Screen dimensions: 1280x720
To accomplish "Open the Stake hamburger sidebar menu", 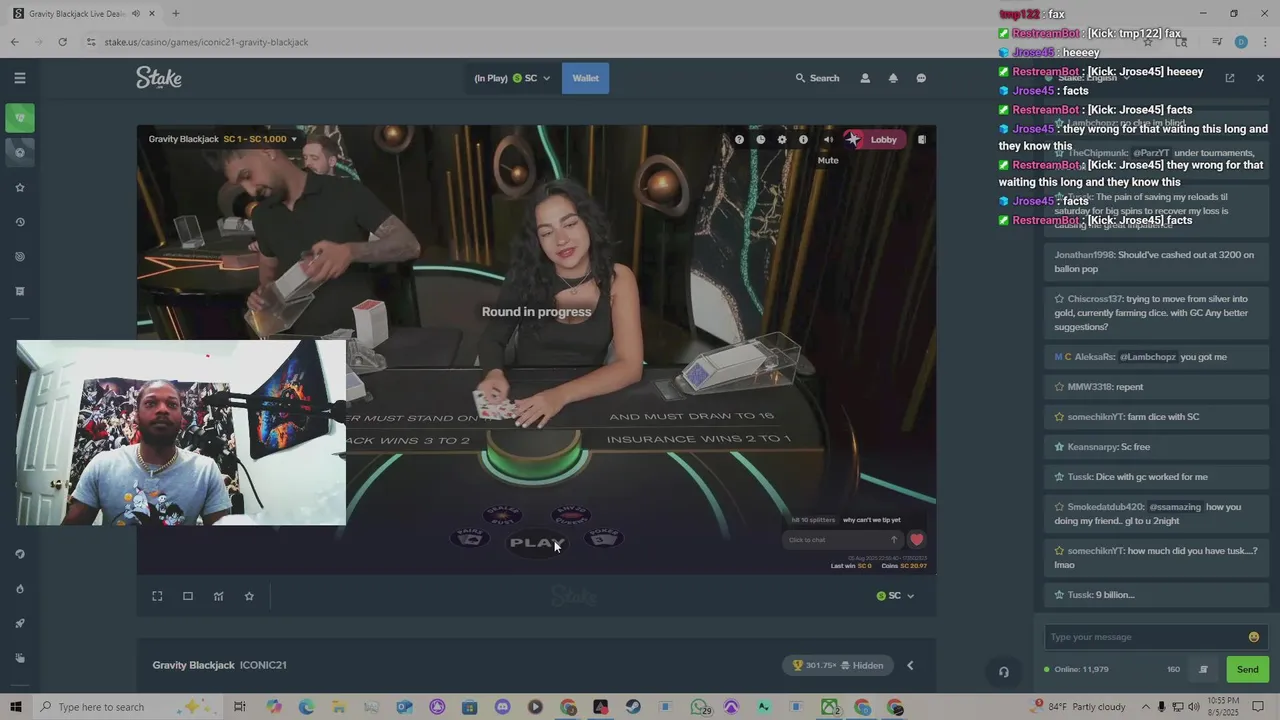I will (19, 78).
